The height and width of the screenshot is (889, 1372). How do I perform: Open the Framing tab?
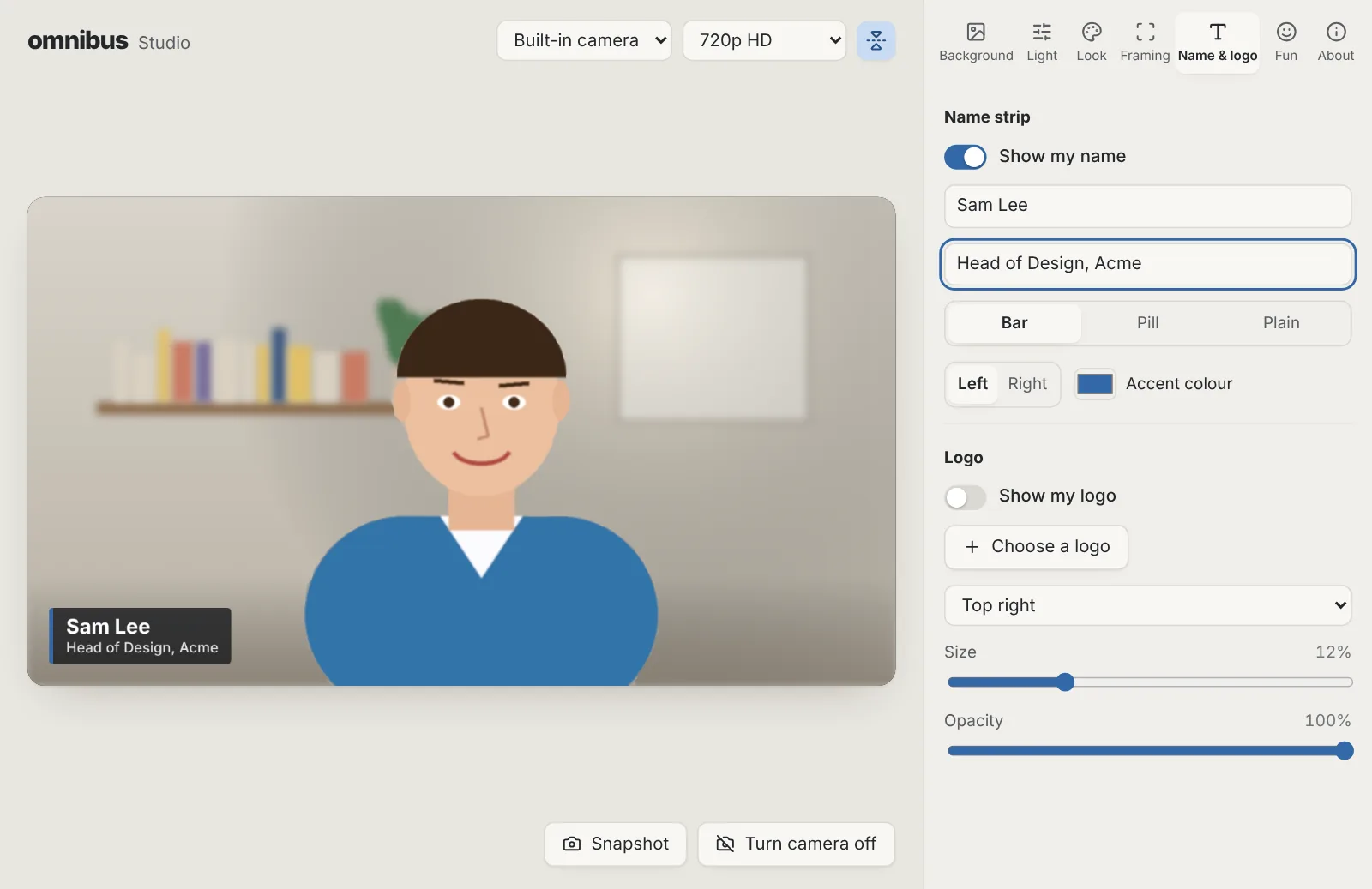[x=1145, y=43]
